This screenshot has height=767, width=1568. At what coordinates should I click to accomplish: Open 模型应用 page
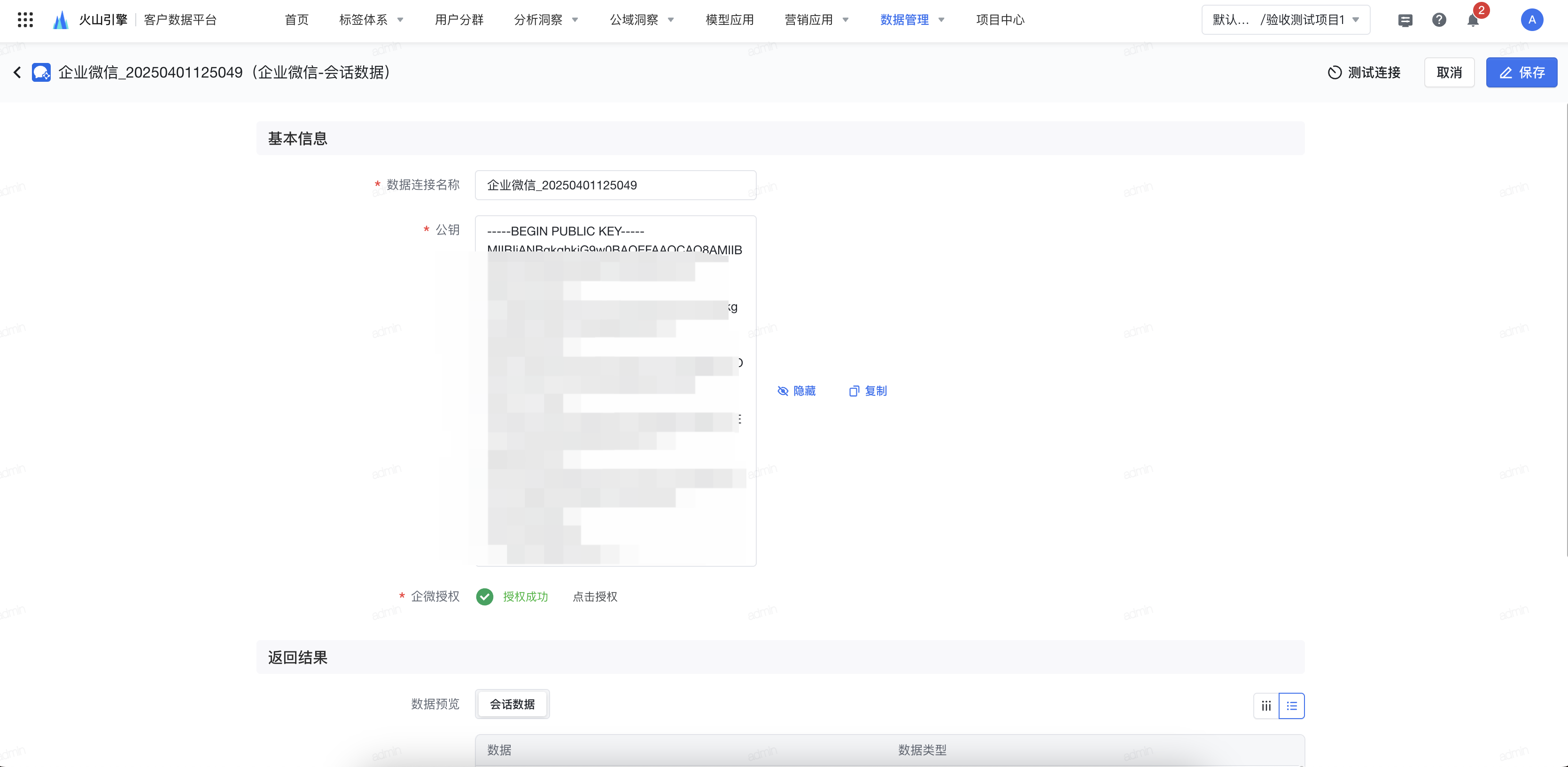[729, 20]
